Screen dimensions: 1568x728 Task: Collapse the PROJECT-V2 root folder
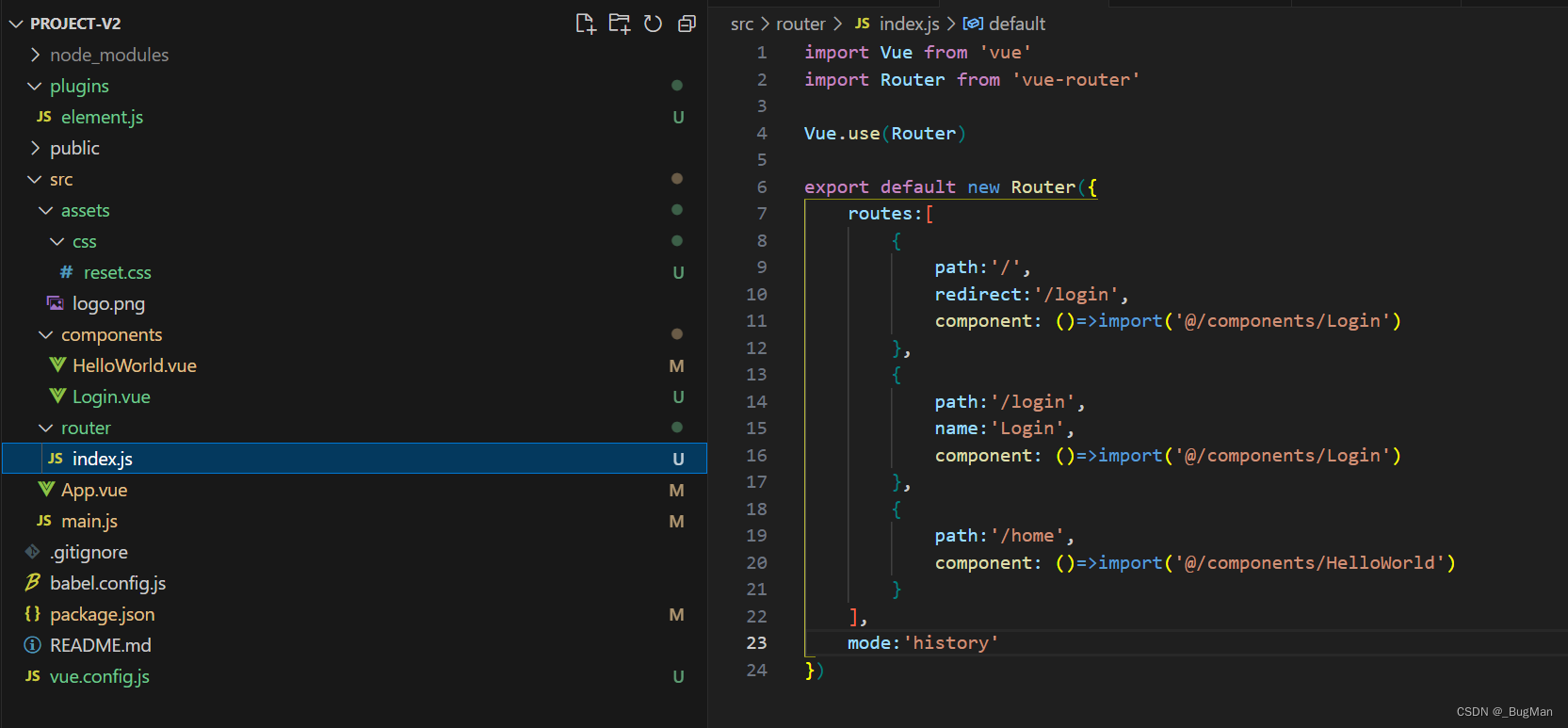16,24
